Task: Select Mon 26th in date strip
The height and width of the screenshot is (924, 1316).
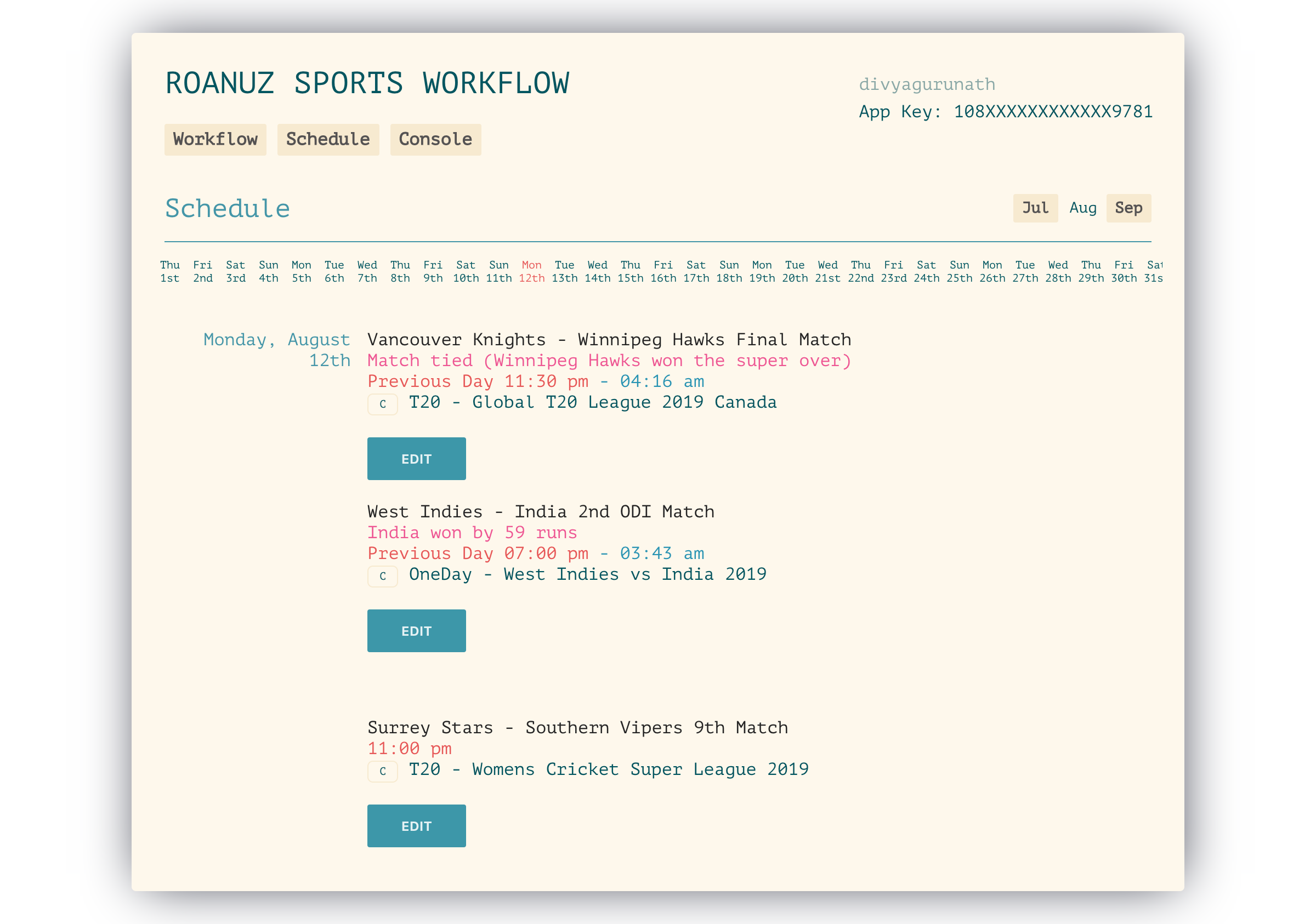Action: [x=992, y=271]
